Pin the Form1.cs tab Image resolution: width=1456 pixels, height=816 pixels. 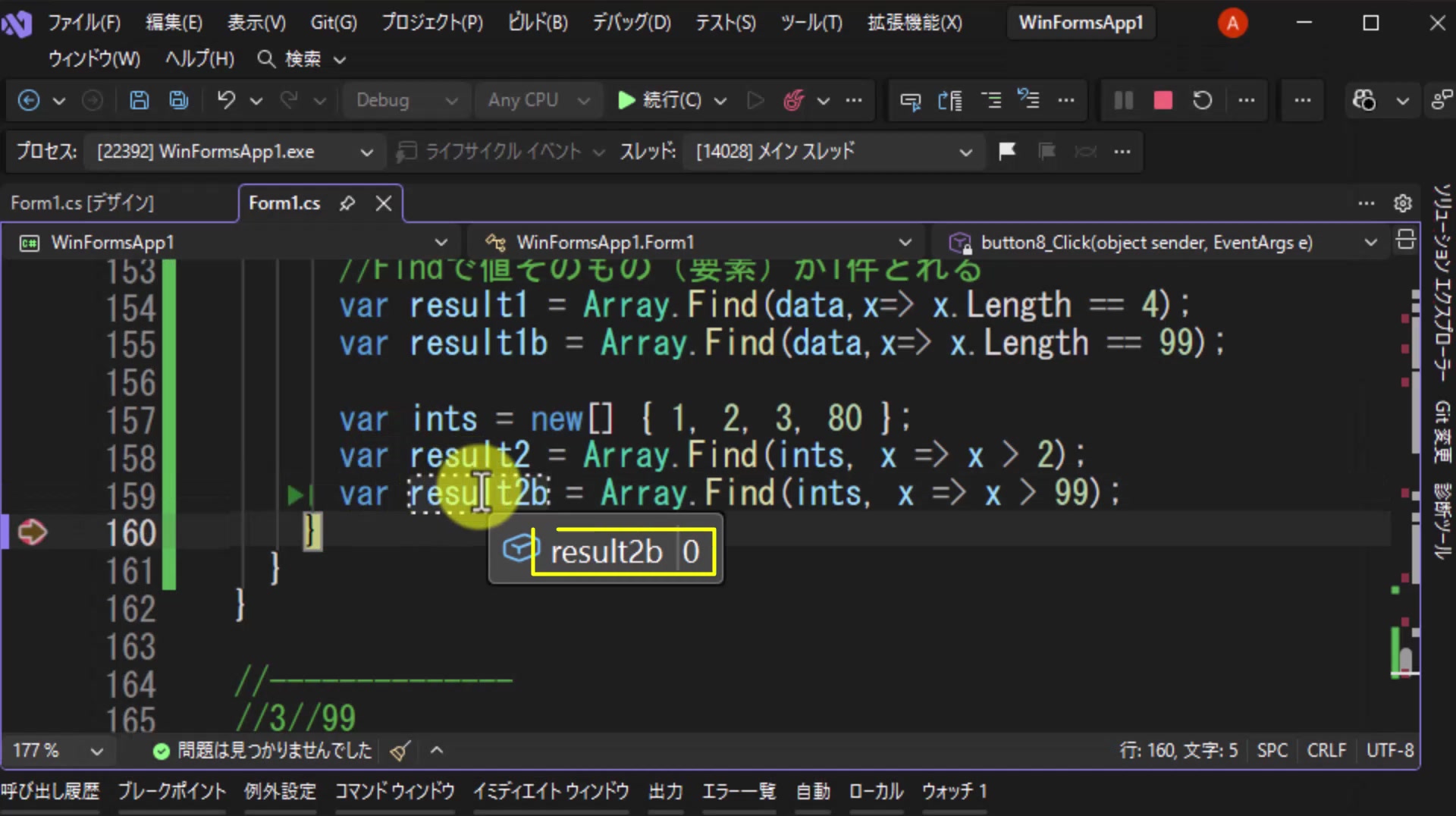[x=347, y=203]
